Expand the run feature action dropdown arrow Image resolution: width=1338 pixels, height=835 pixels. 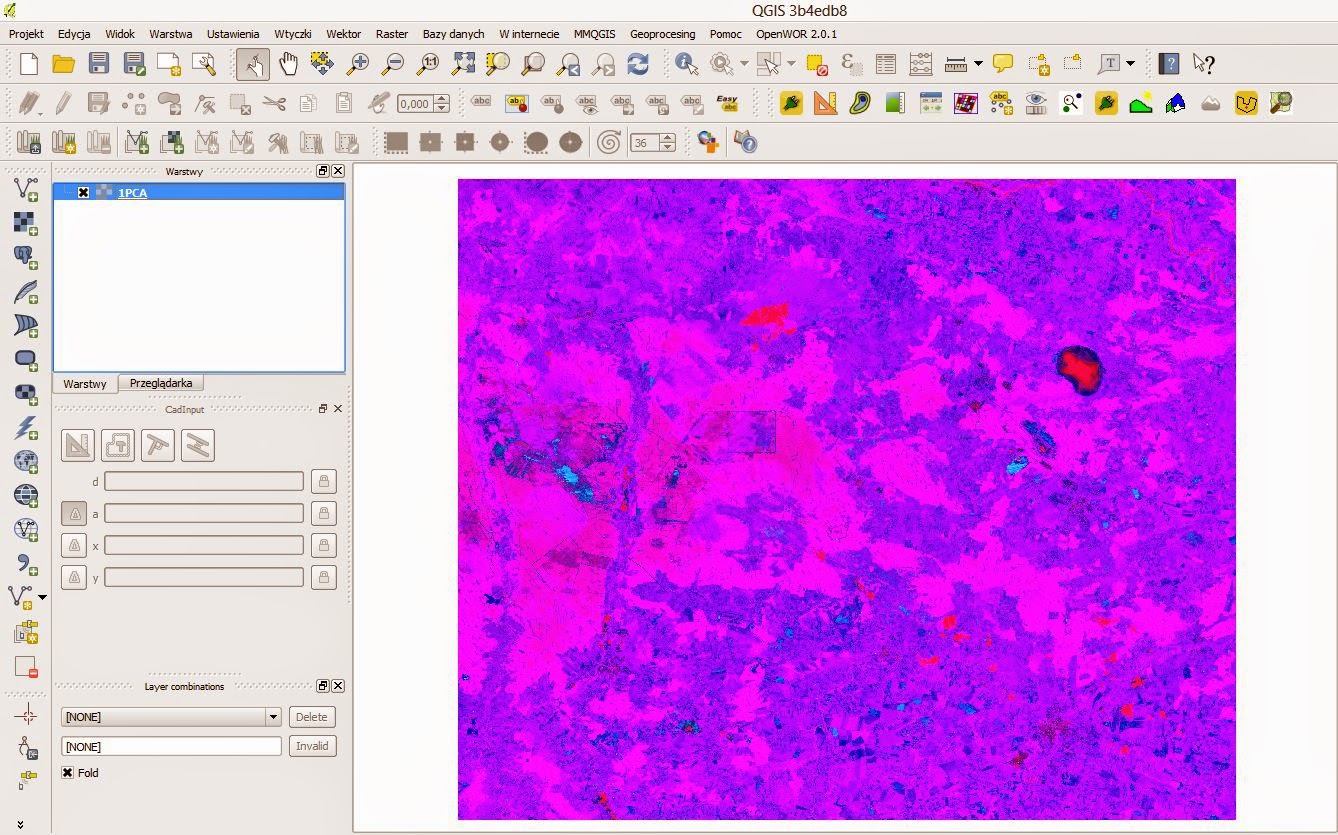744,65
